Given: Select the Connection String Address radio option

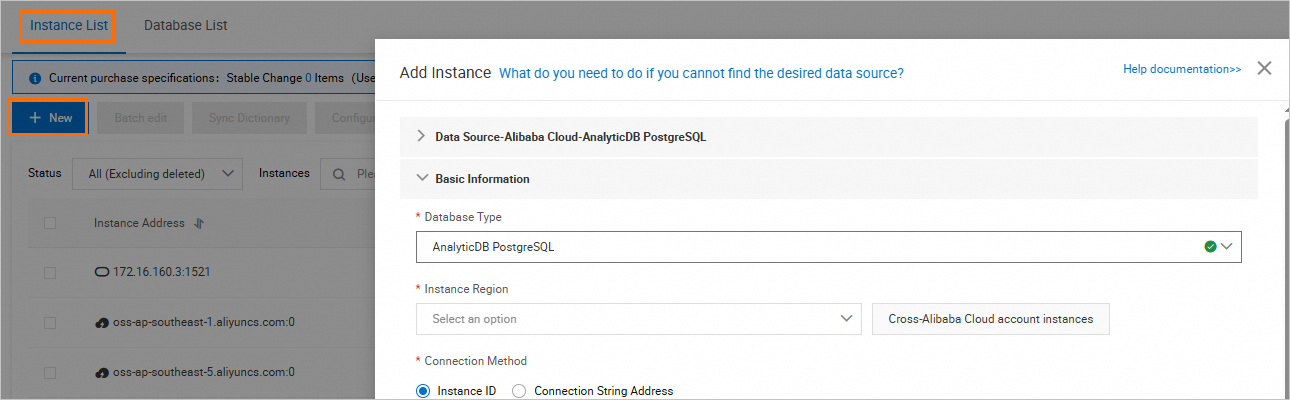Looking at the screenshot, I should pos(518,391).
